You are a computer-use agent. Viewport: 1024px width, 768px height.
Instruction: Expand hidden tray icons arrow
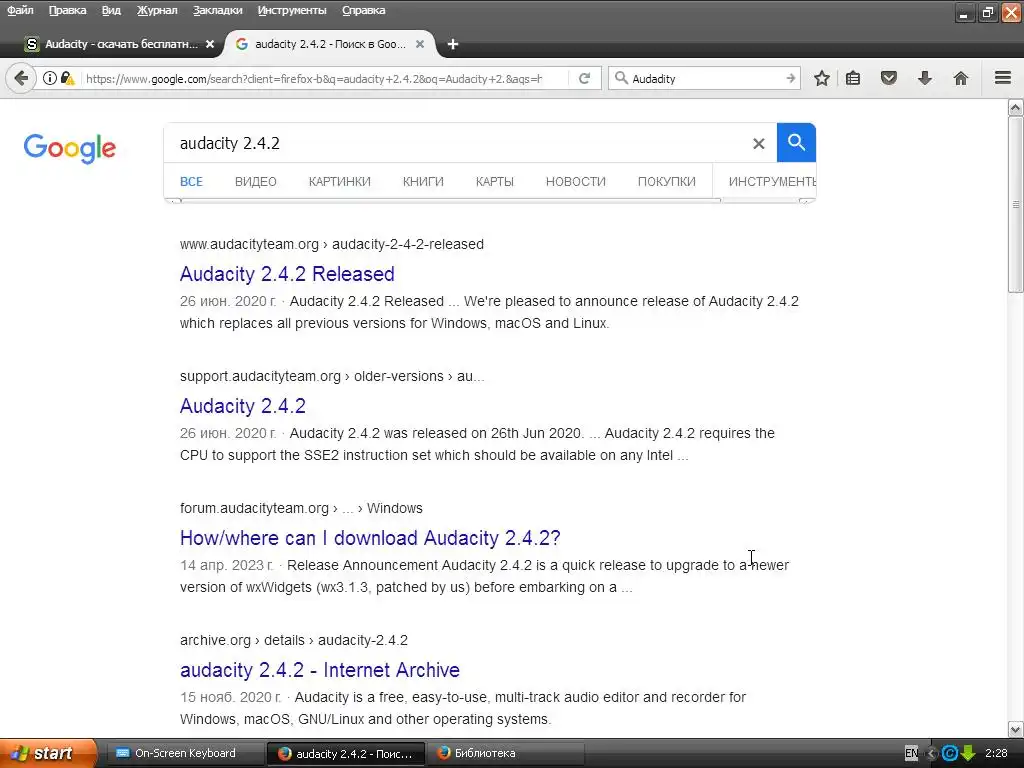point(932,753)
